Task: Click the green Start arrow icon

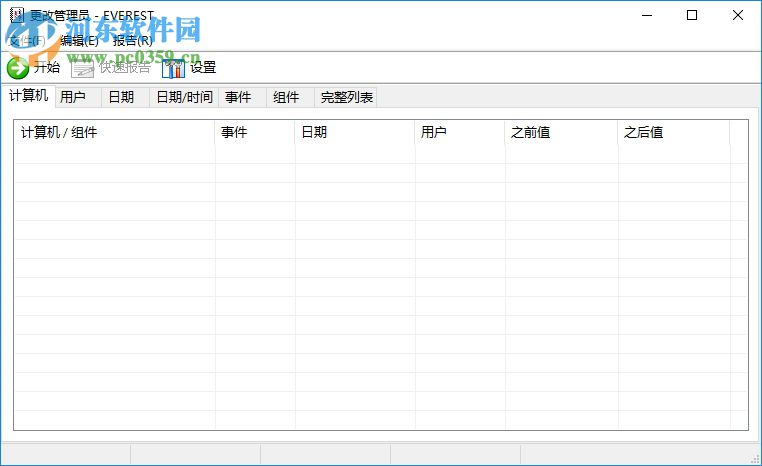Action: (x=18, y=68)
